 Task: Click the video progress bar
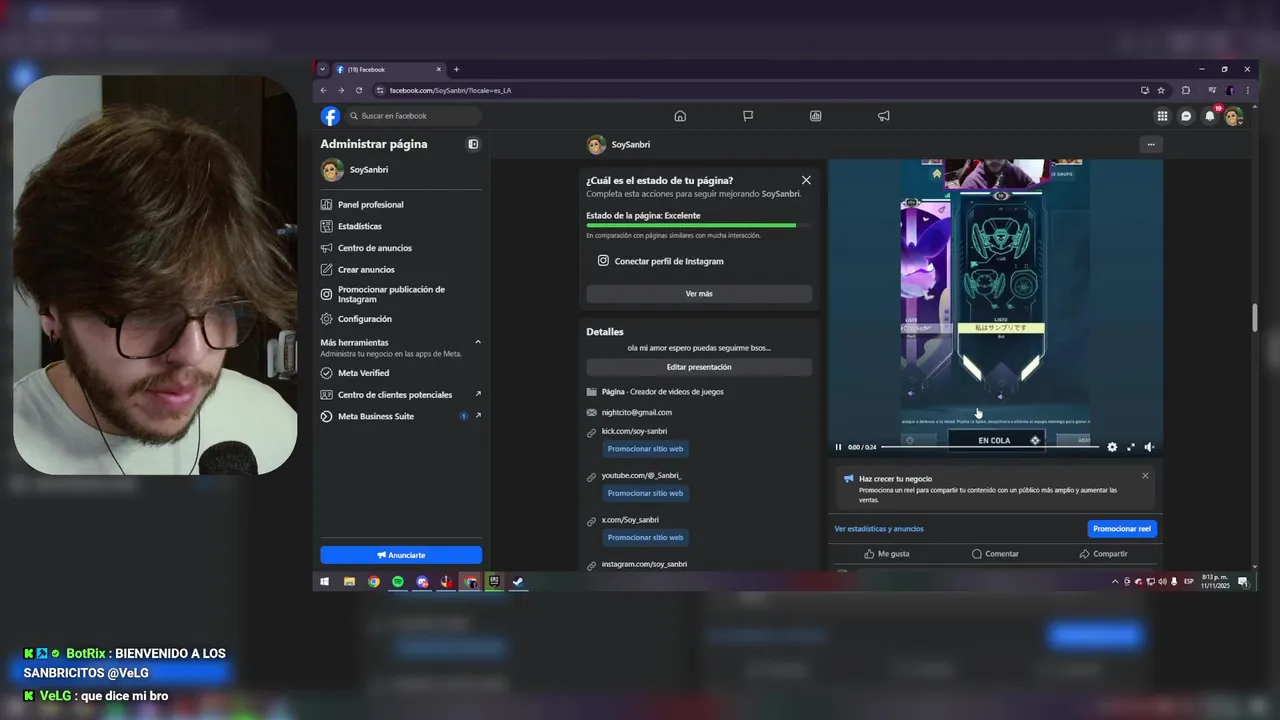click(990, 447)
